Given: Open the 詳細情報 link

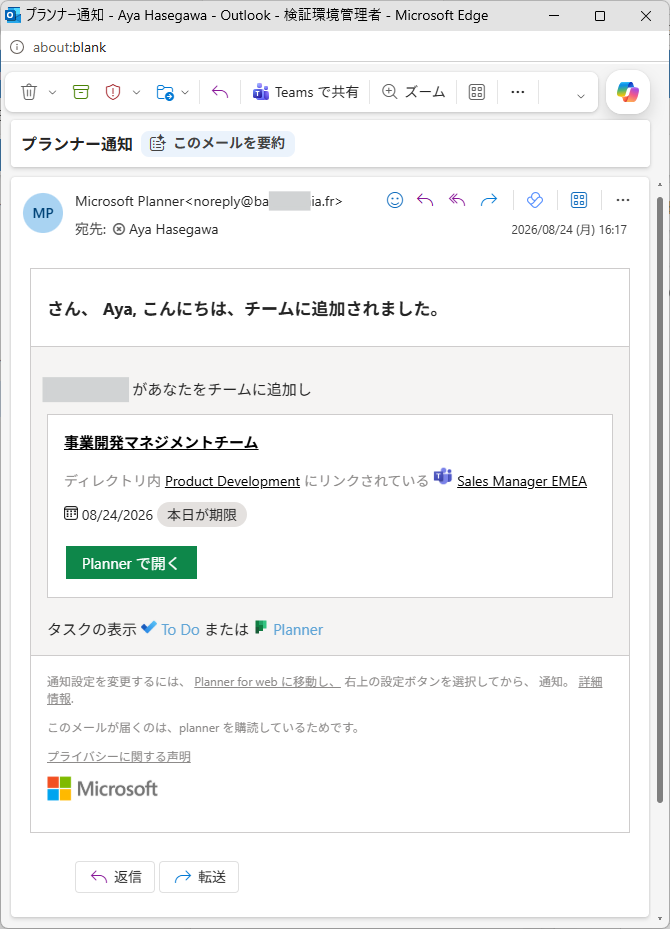Looking at the screenshot, I should 590,682.
